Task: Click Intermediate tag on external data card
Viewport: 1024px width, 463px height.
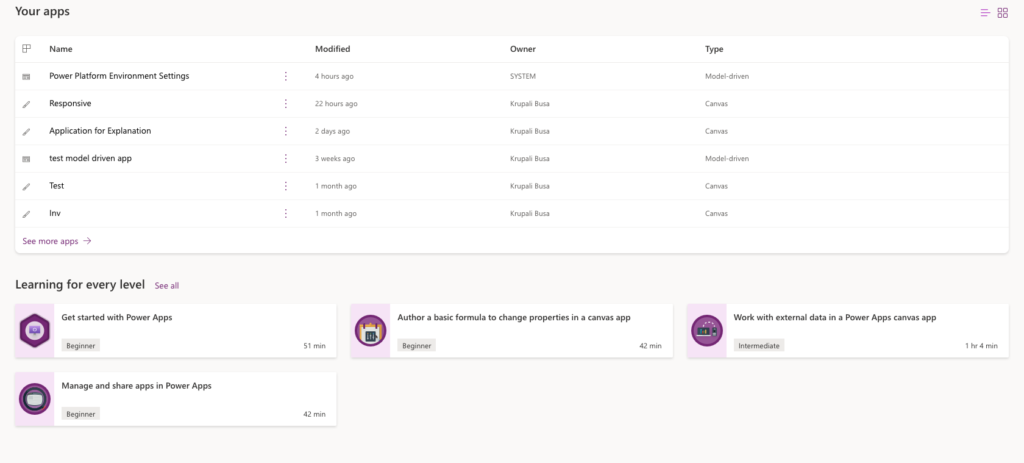Action: coord(759,345)
